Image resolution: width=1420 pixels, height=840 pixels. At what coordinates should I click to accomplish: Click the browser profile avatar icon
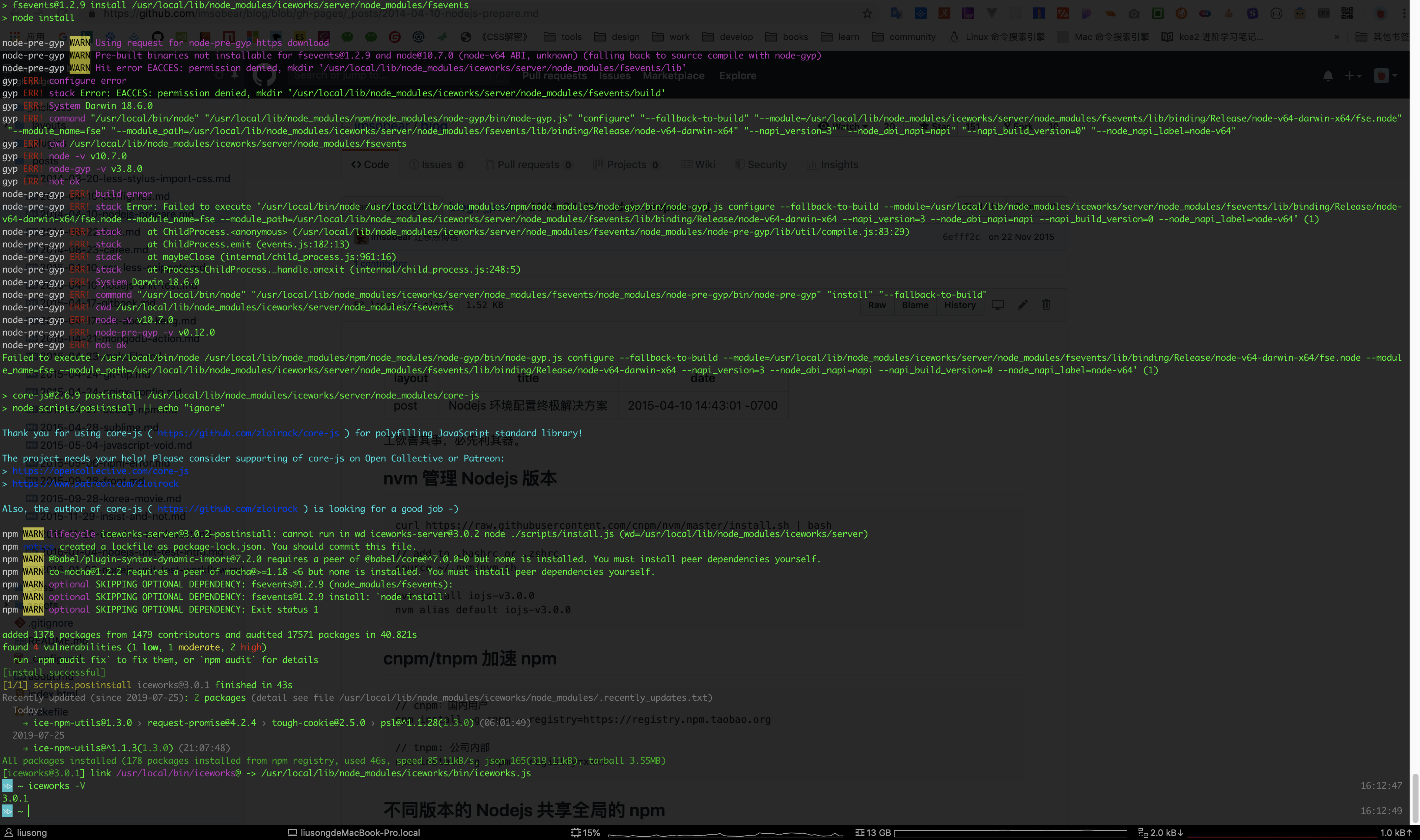pyautogui.click(x=1381, y=14)
